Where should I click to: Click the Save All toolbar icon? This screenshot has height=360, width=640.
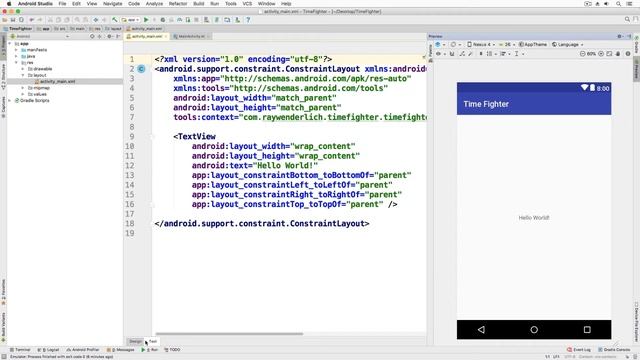point(13,20)
